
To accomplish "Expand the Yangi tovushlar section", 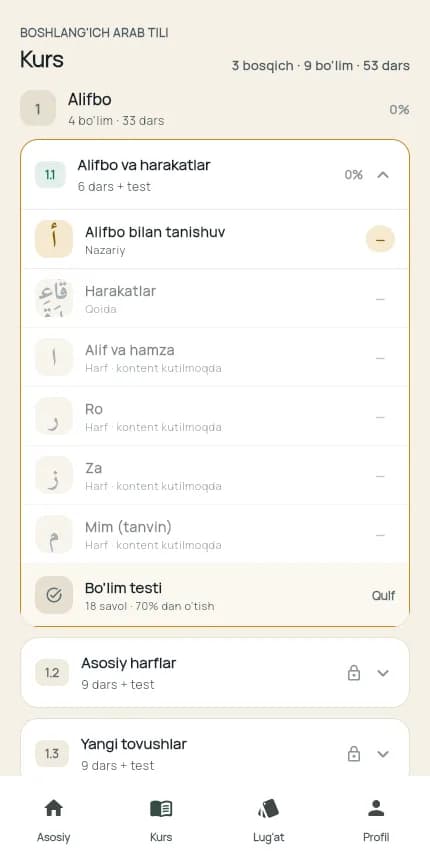I will (383, 754).
